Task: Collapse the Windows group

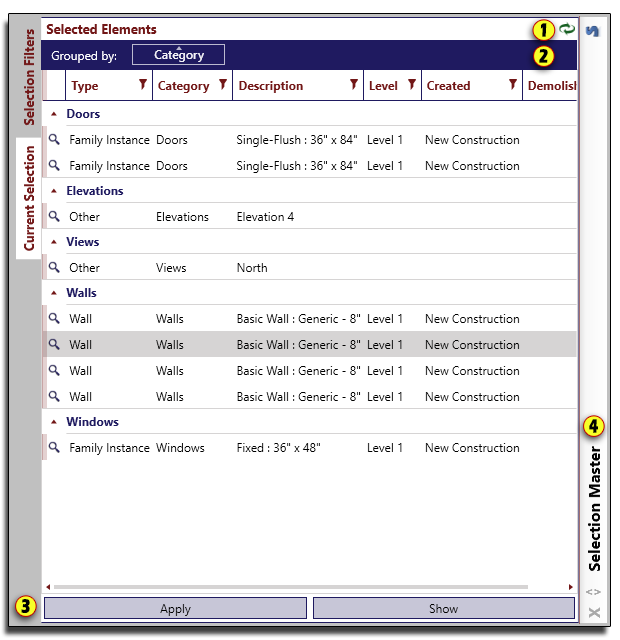Action: pos(54,423)
